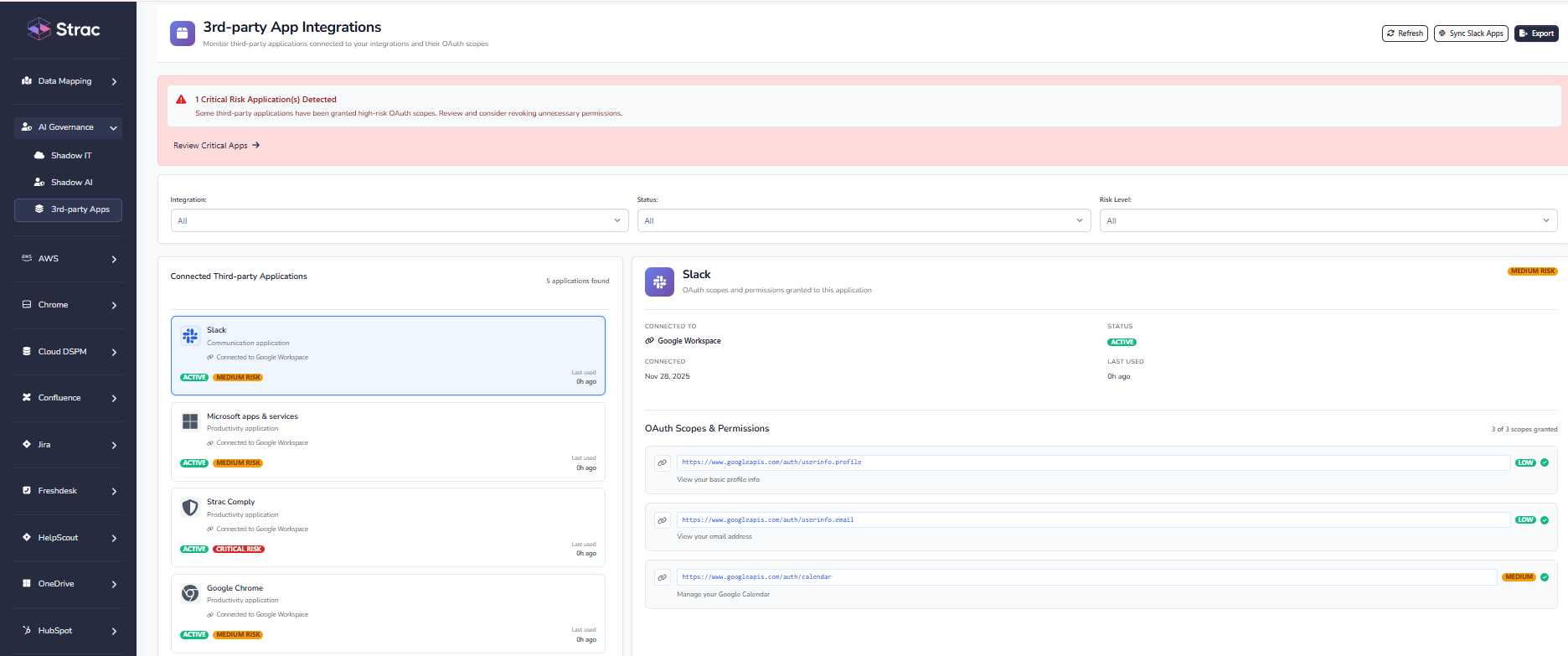The image size is (1568, 656).
Task: Click MEDIUM RISK badge in Slack detail header
Action: (x=1533, y=271)
